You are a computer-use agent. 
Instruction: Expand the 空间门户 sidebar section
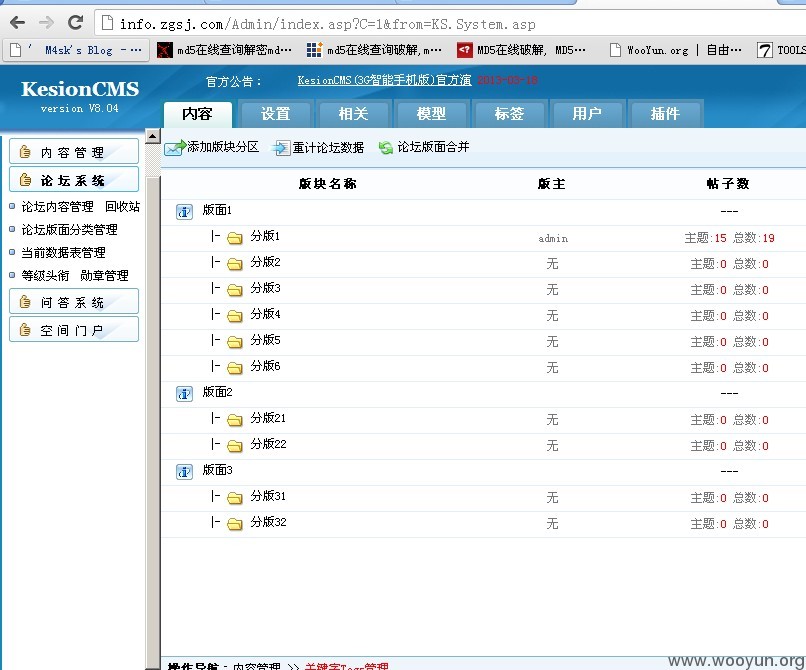click(x=74, y=330)
